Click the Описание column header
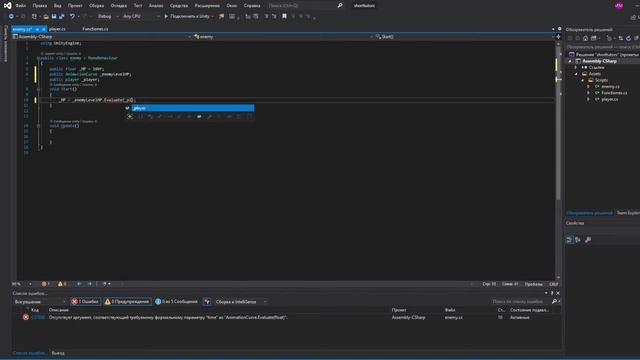The width and height of the screenshot is (640, 360). 59,310
